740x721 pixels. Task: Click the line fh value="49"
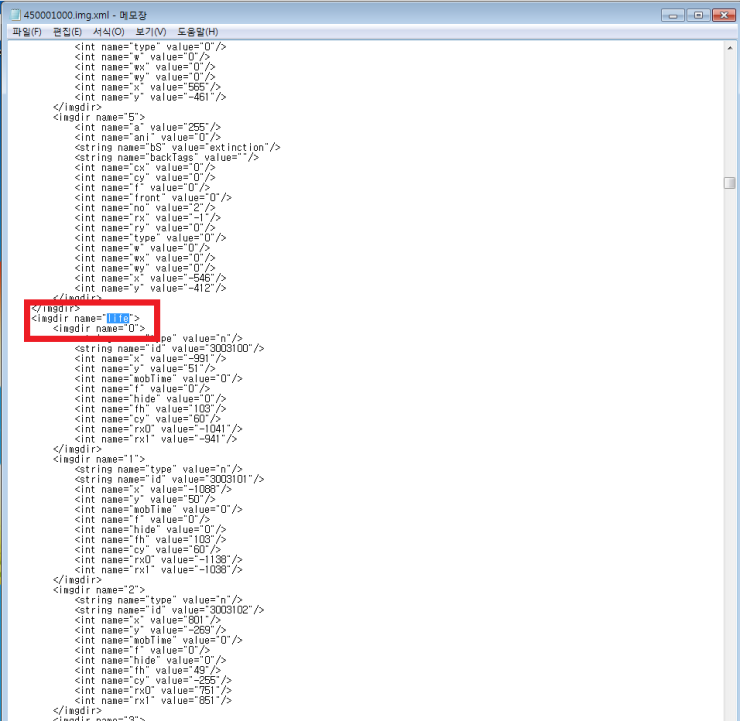pos(148,671)
